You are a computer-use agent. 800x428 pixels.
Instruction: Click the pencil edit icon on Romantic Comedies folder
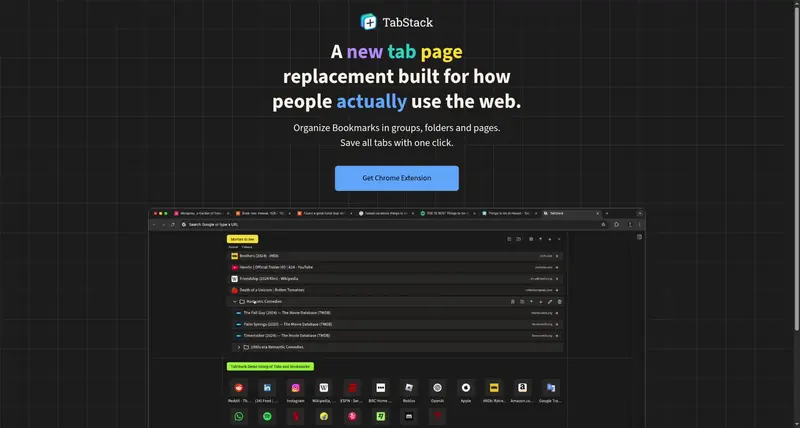tap(550, 301)
